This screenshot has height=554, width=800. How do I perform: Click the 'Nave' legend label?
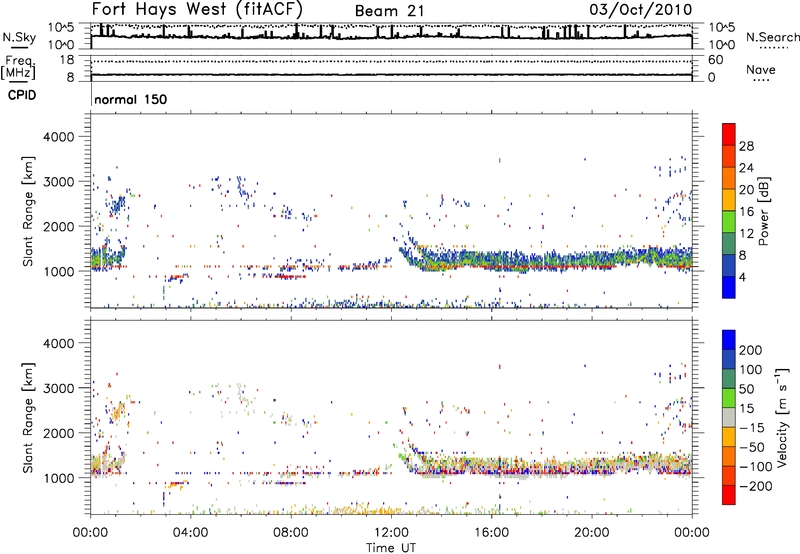760,69
